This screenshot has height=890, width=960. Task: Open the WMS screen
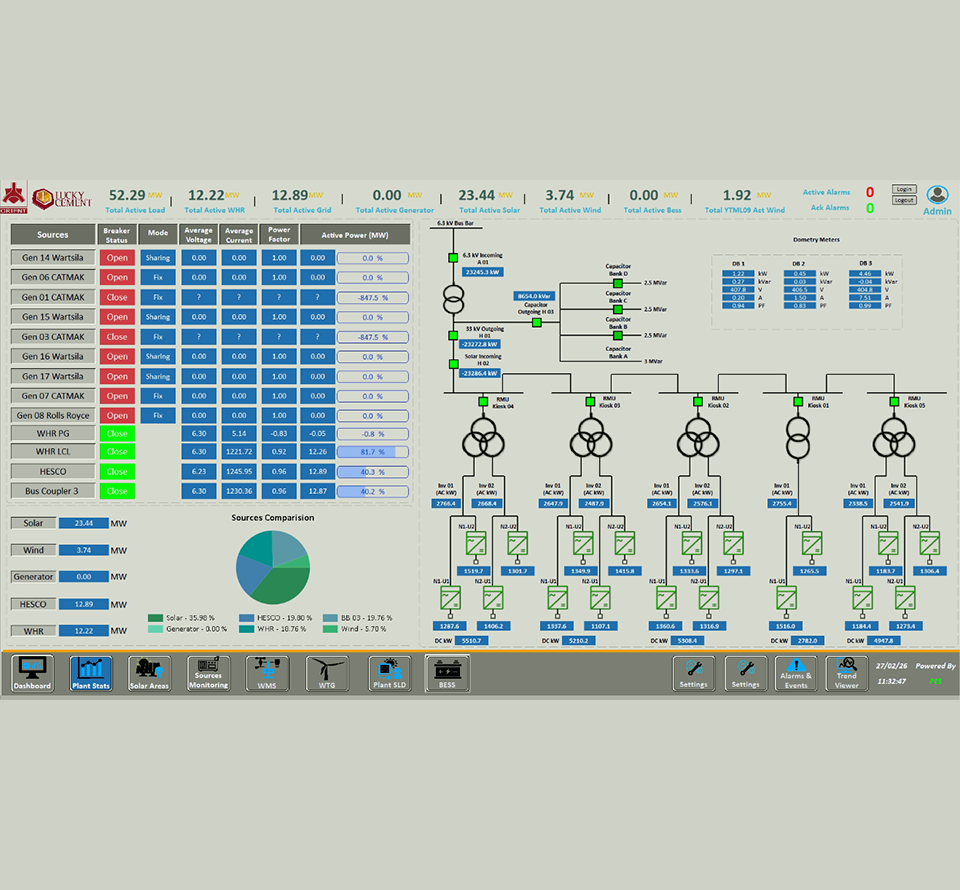click(267, 674)
